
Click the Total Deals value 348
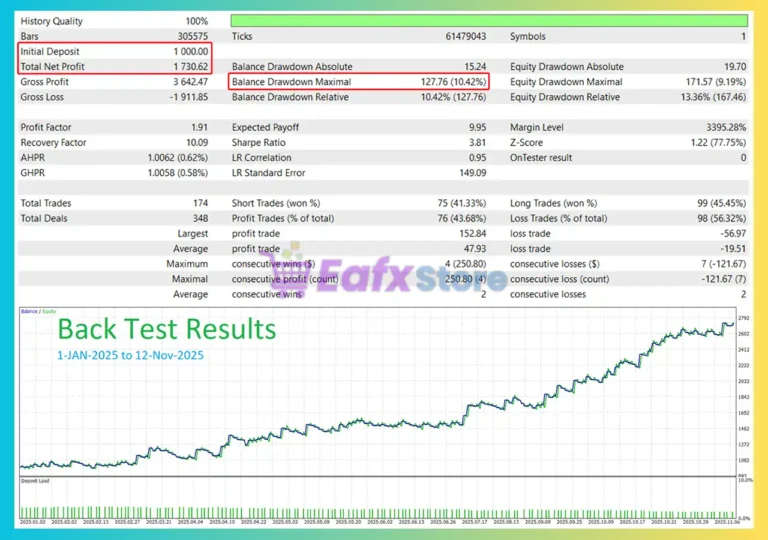[x=200, y=219]
